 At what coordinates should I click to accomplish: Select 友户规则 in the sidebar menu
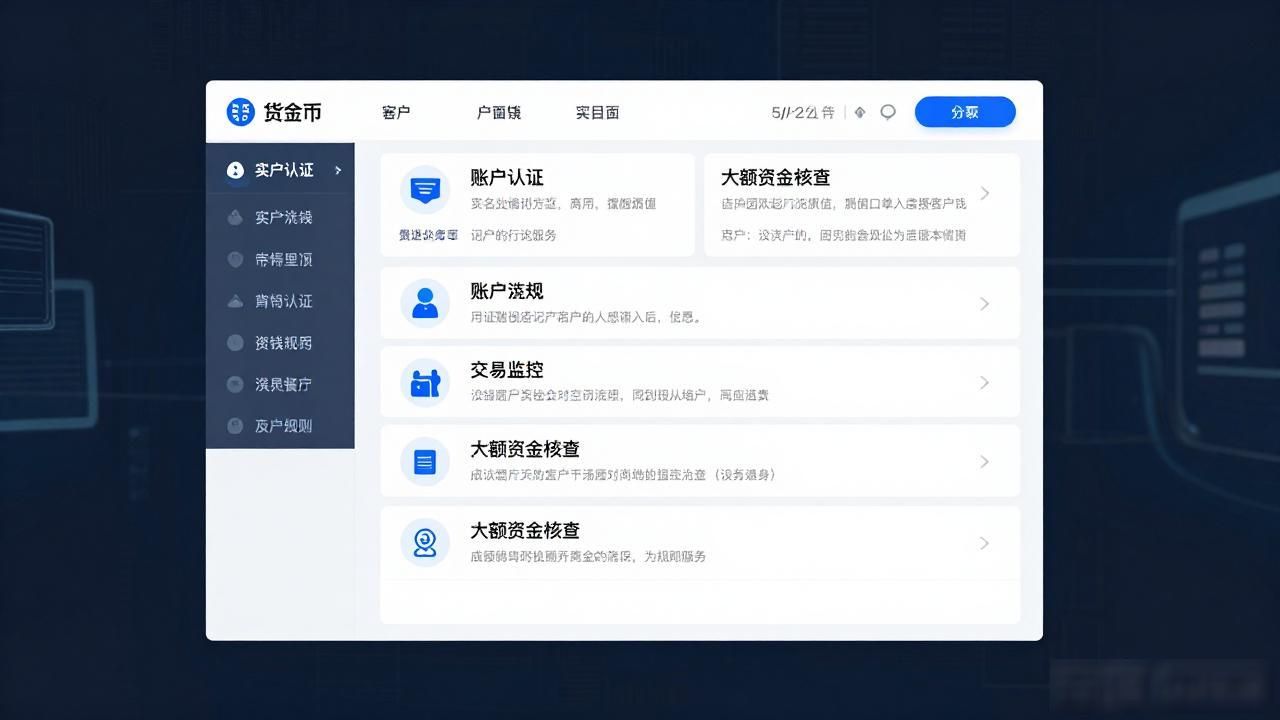point(280,425)
